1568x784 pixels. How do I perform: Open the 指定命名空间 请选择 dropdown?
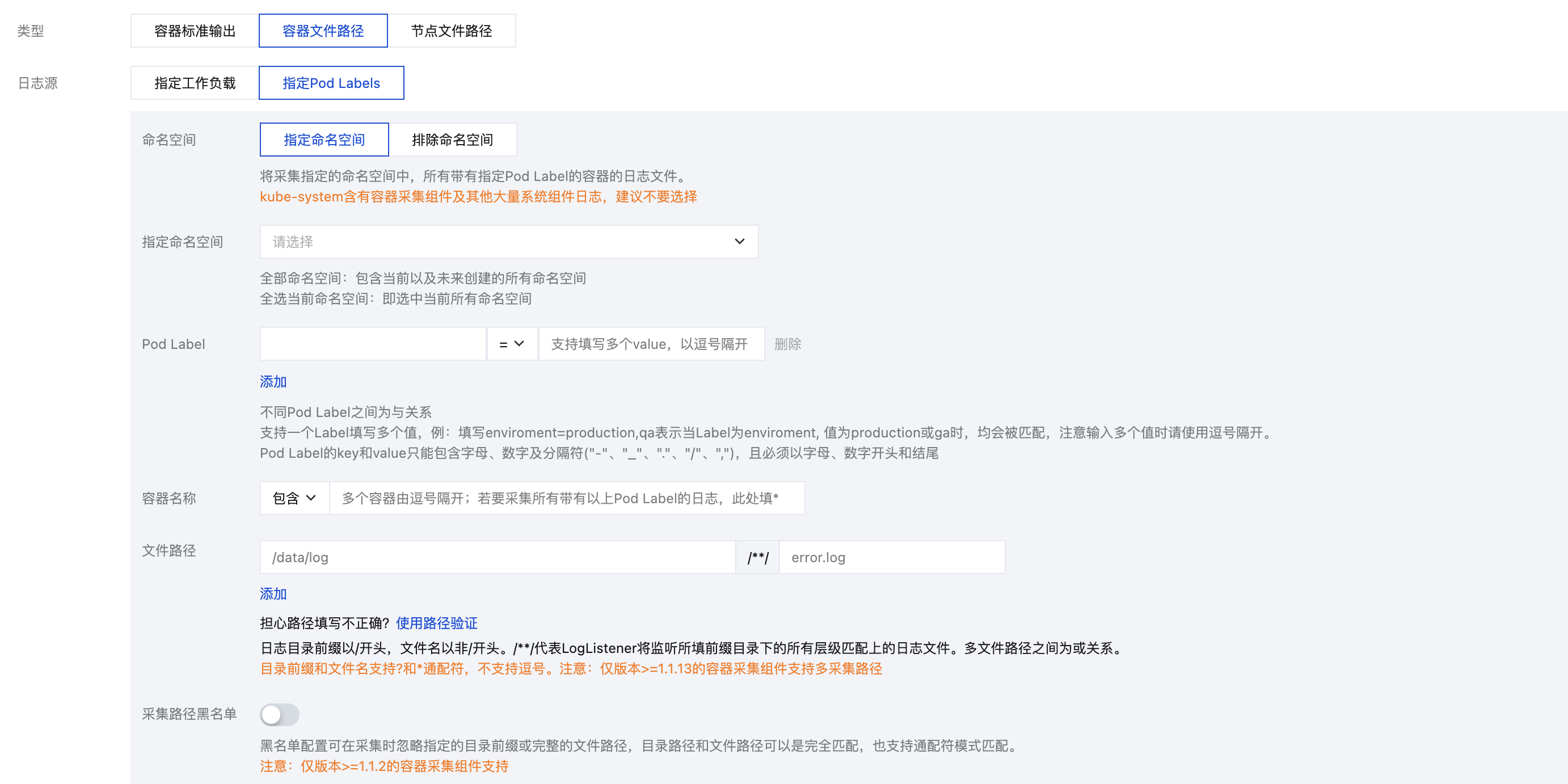click(499, 242)
